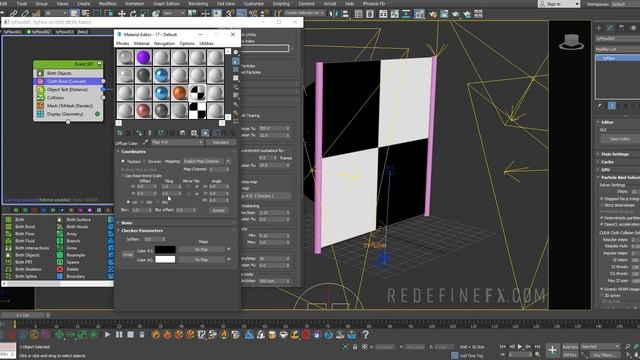Click the ViewCube hat icon in viewport
The width and height of the screenshot is (640, 360).
tap(571, 42)
